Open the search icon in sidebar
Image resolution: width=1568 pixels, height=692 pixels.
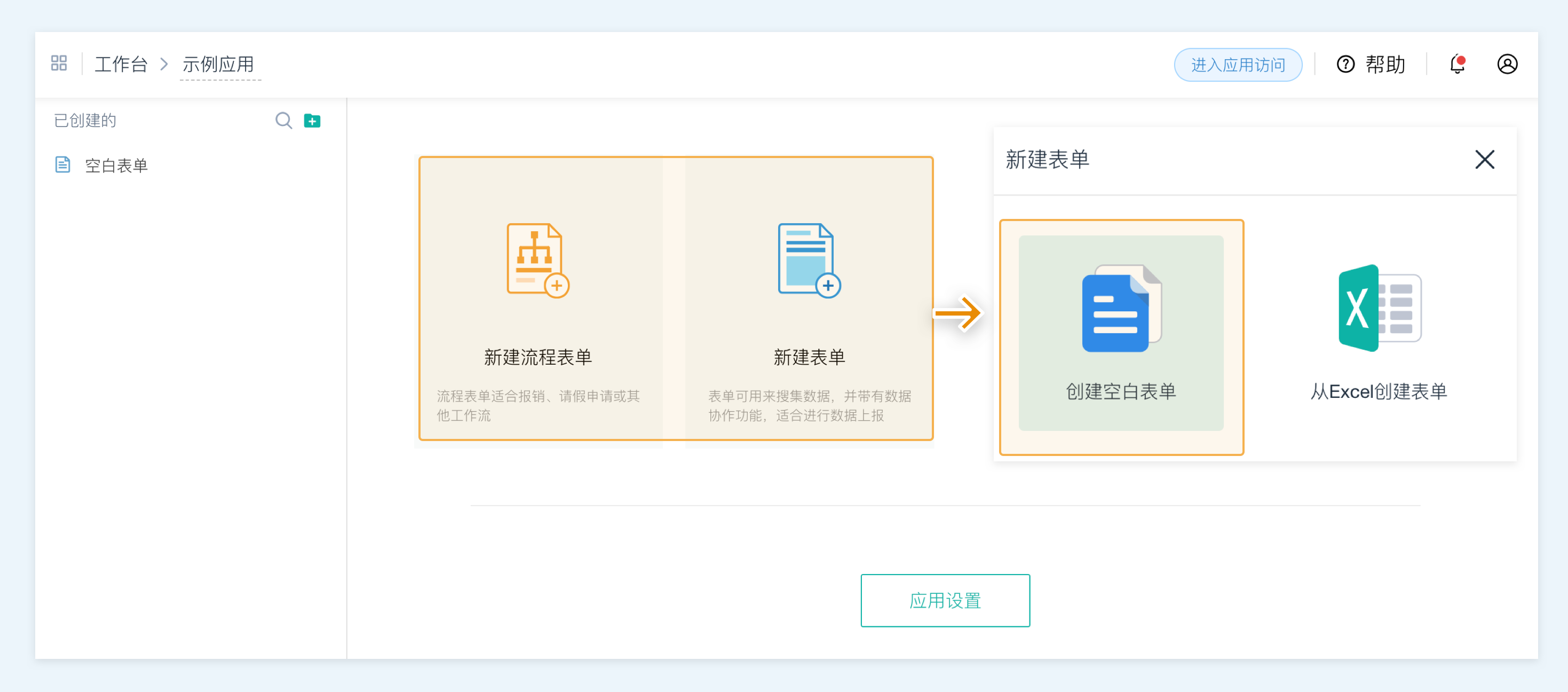tap(283, 121)
